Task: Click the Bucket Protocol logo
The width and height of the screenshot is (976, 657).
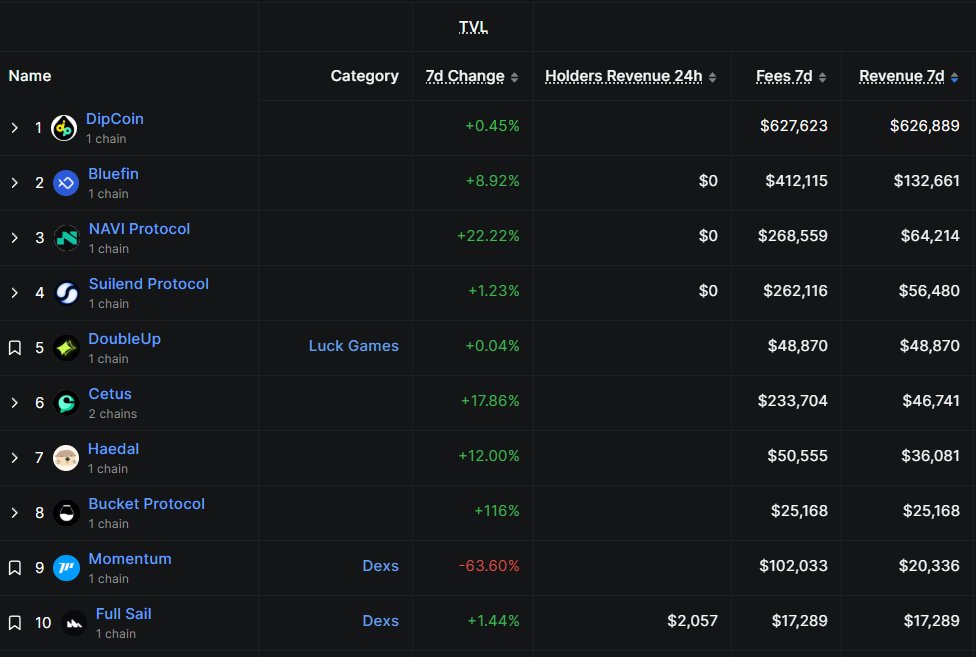Action: click(66, 513)
